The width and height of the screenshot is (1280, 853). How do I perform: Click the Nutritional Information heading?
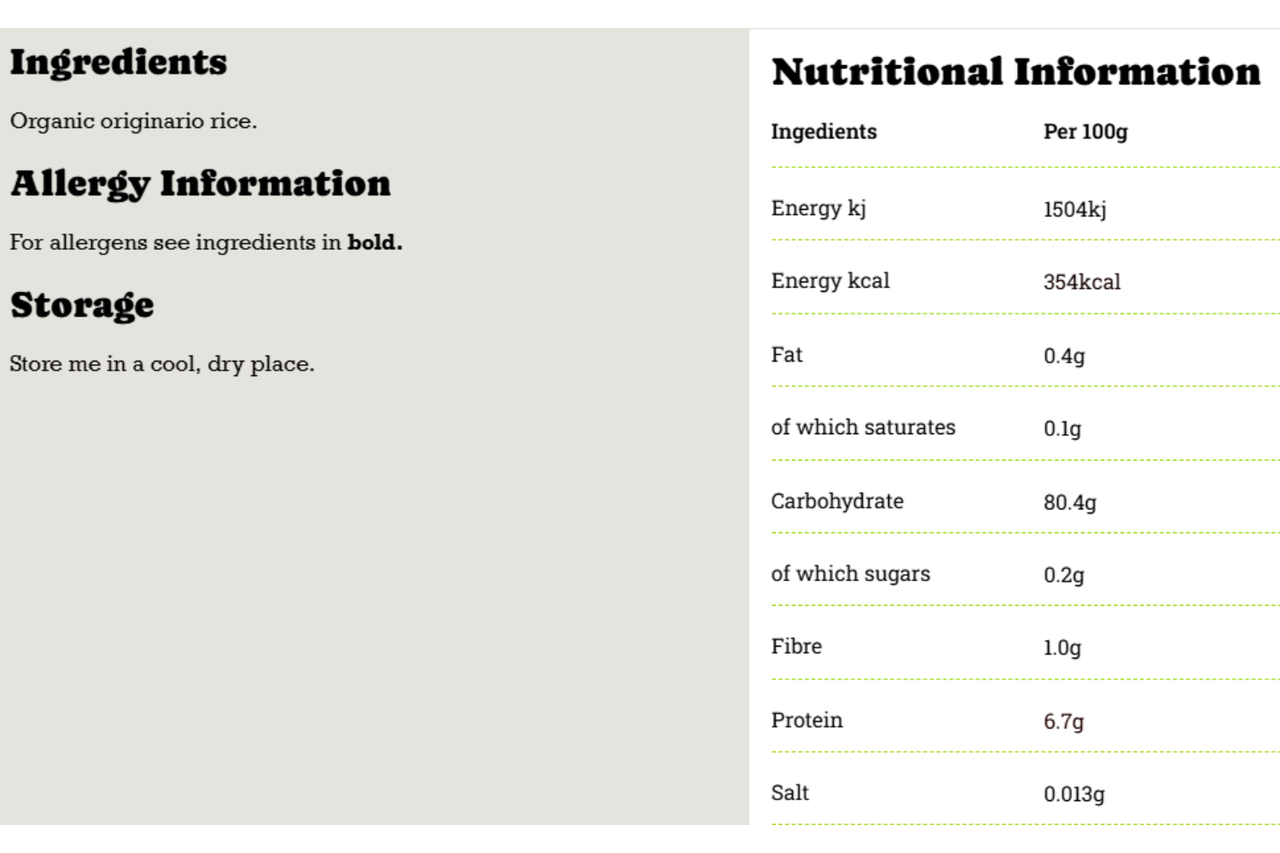coord(1016,72)
